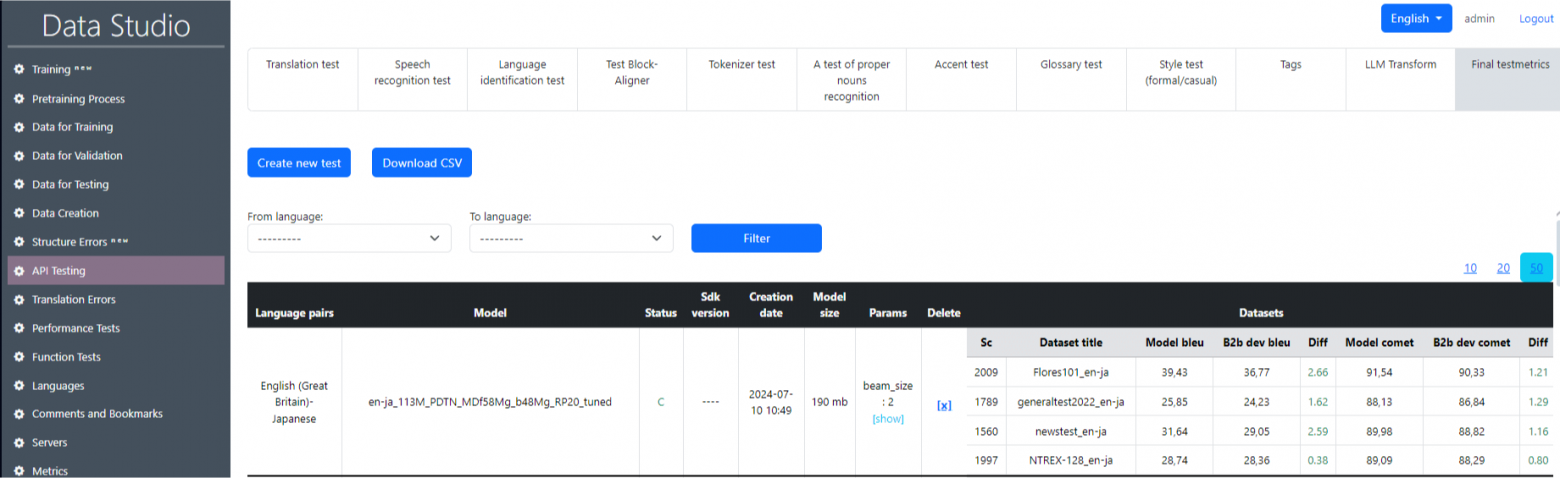Click the gear icon next to Data Creation
Screen dimensions: 1560x478
19,213
